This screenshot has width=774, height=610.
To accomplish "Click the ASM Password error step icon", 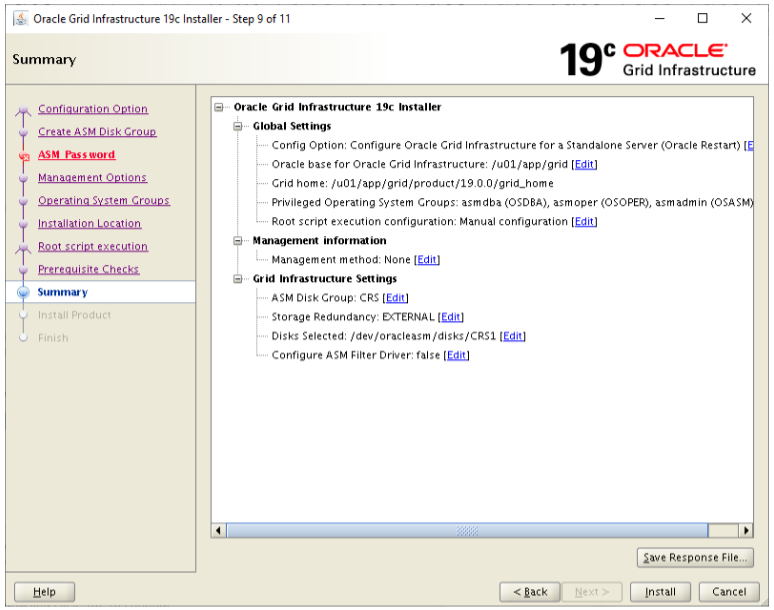I will pos(24,156).
